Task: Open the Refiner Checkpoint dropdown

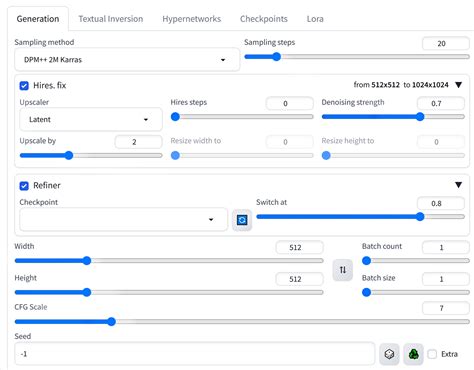Action: tap(124, 219)
